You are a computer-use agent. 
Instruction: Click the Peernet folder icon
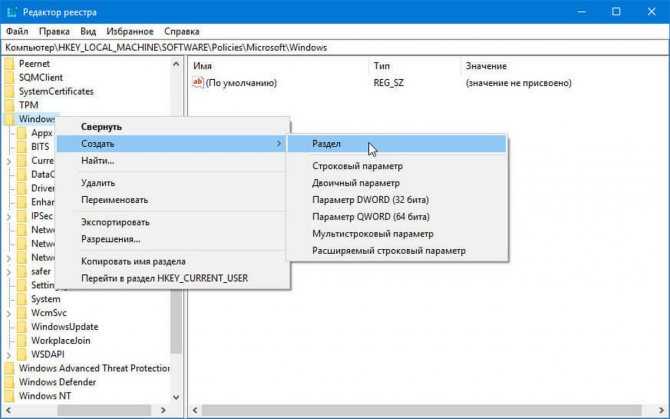[x=9, y=64]
